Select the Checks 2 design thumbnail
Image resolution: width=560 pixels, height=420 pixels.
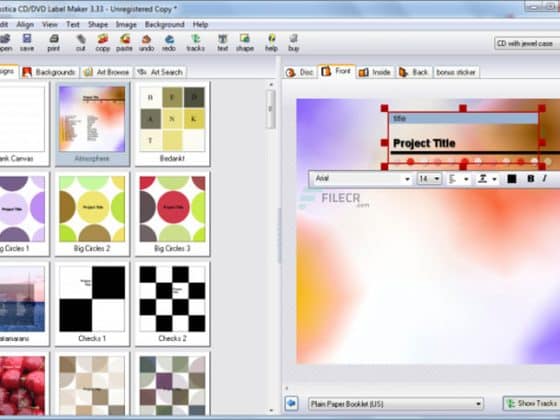point(172,304)
